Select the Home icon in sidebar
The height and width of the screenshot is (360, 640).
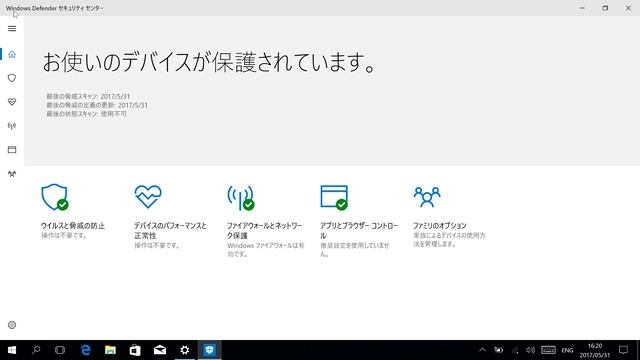pos(12,54)
